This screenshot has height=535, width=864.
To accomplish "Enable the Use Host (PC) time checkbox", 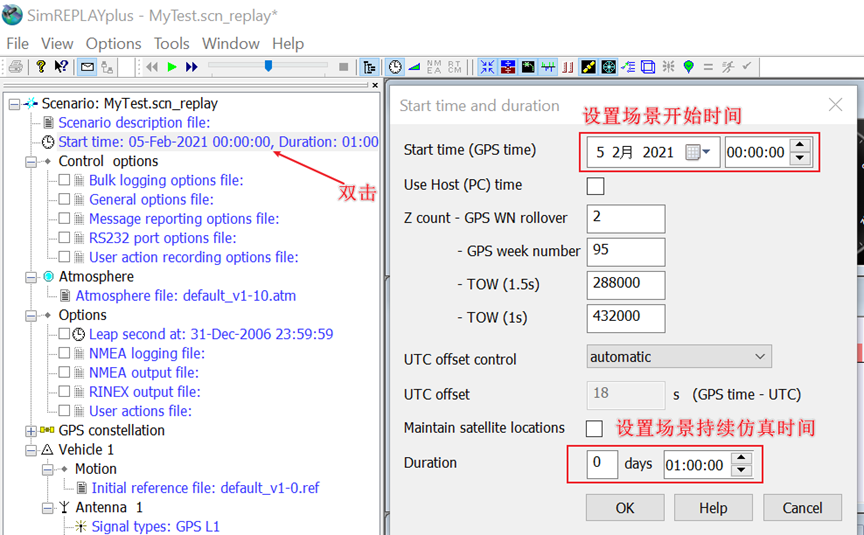I will click(595, 185).
